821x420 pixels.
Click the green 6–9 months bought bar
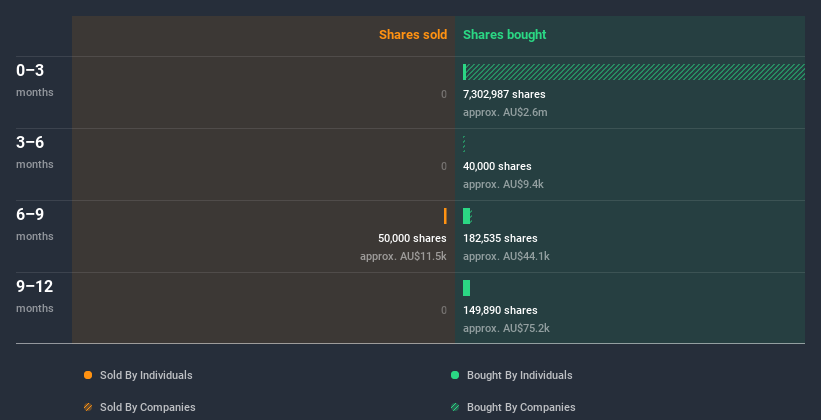pos(466,216)
